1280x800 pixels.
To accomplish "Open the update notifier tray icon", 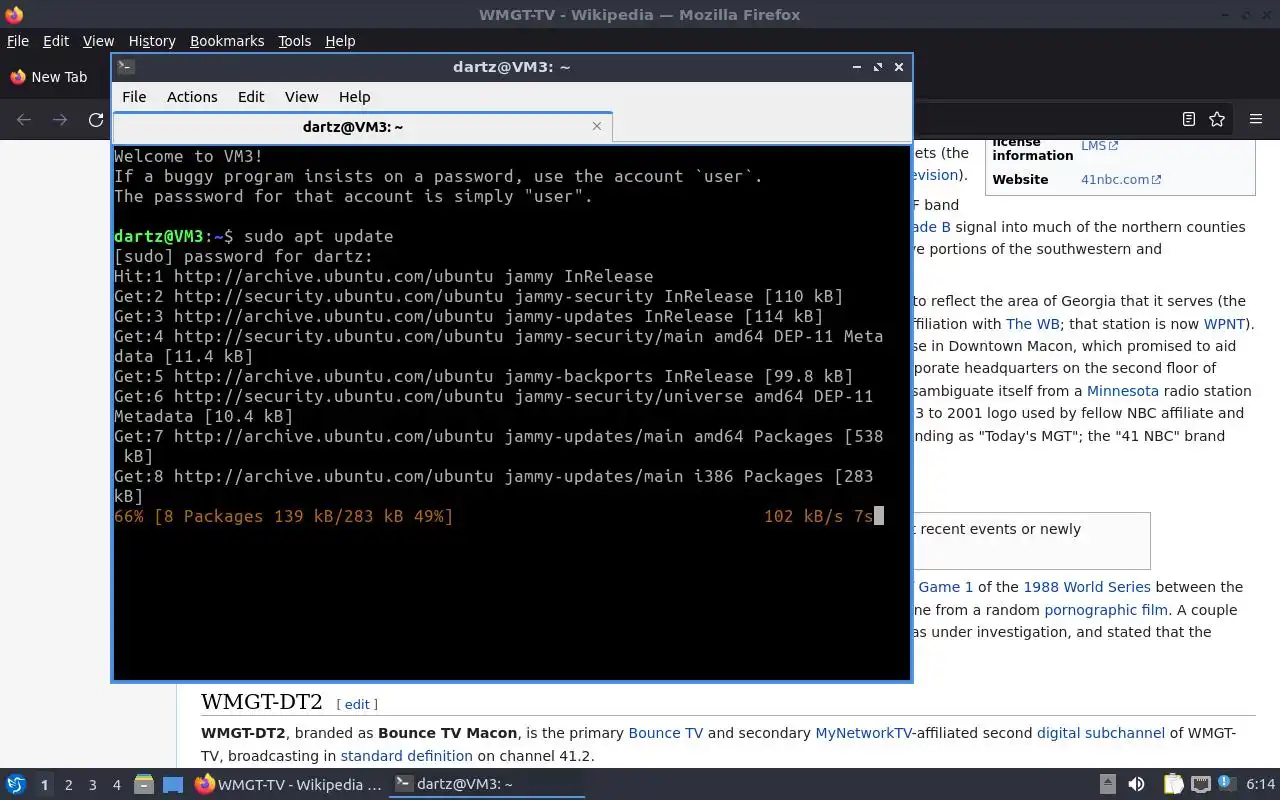I will (1226, 785).
